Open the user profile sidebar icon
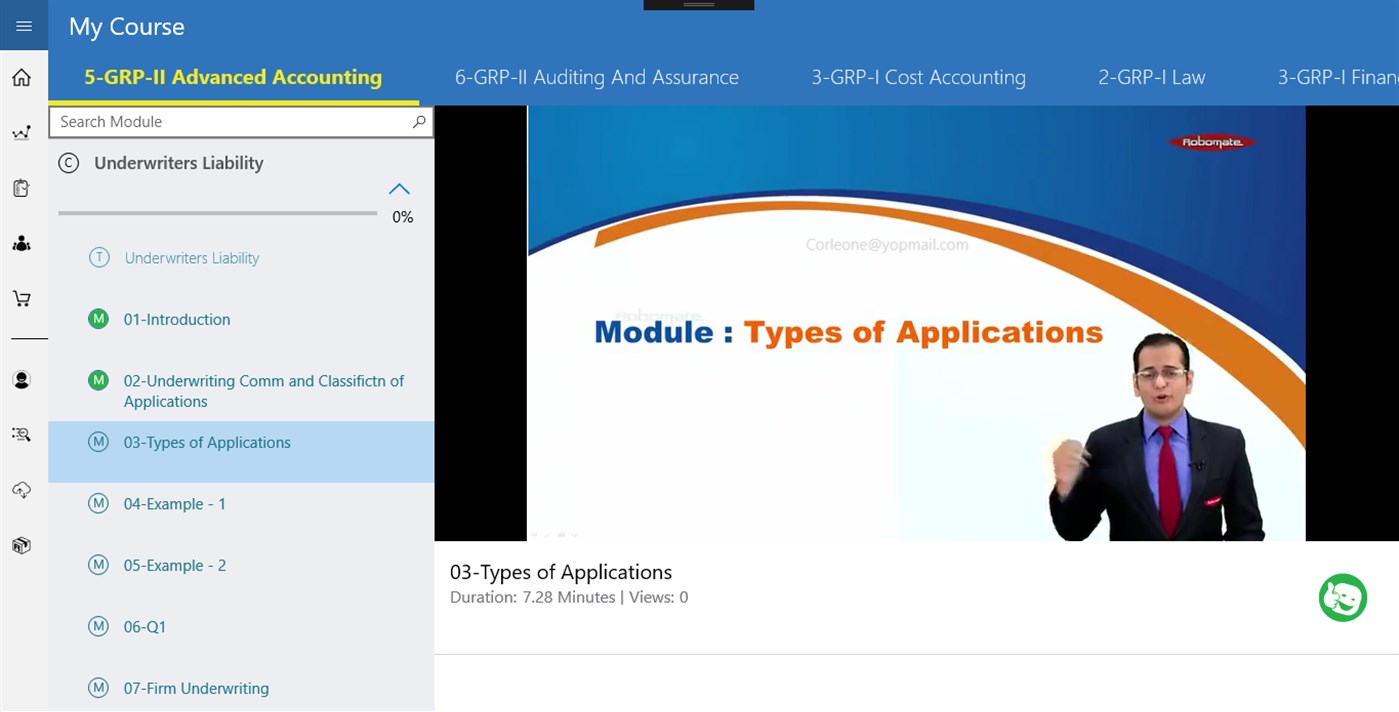Viewport: 1399px width, 712px height. click(x=22, y=380)
